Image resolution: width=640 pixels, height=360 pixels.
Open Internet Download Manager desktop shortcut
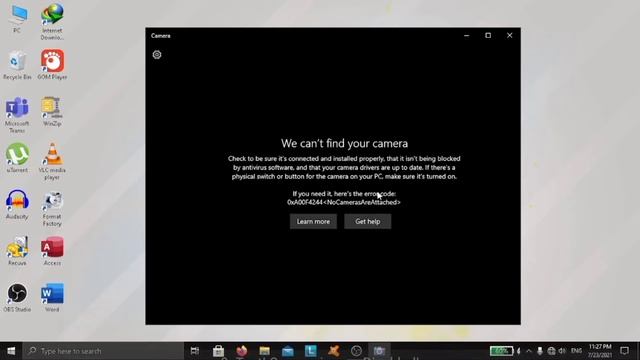pos(52,22)
